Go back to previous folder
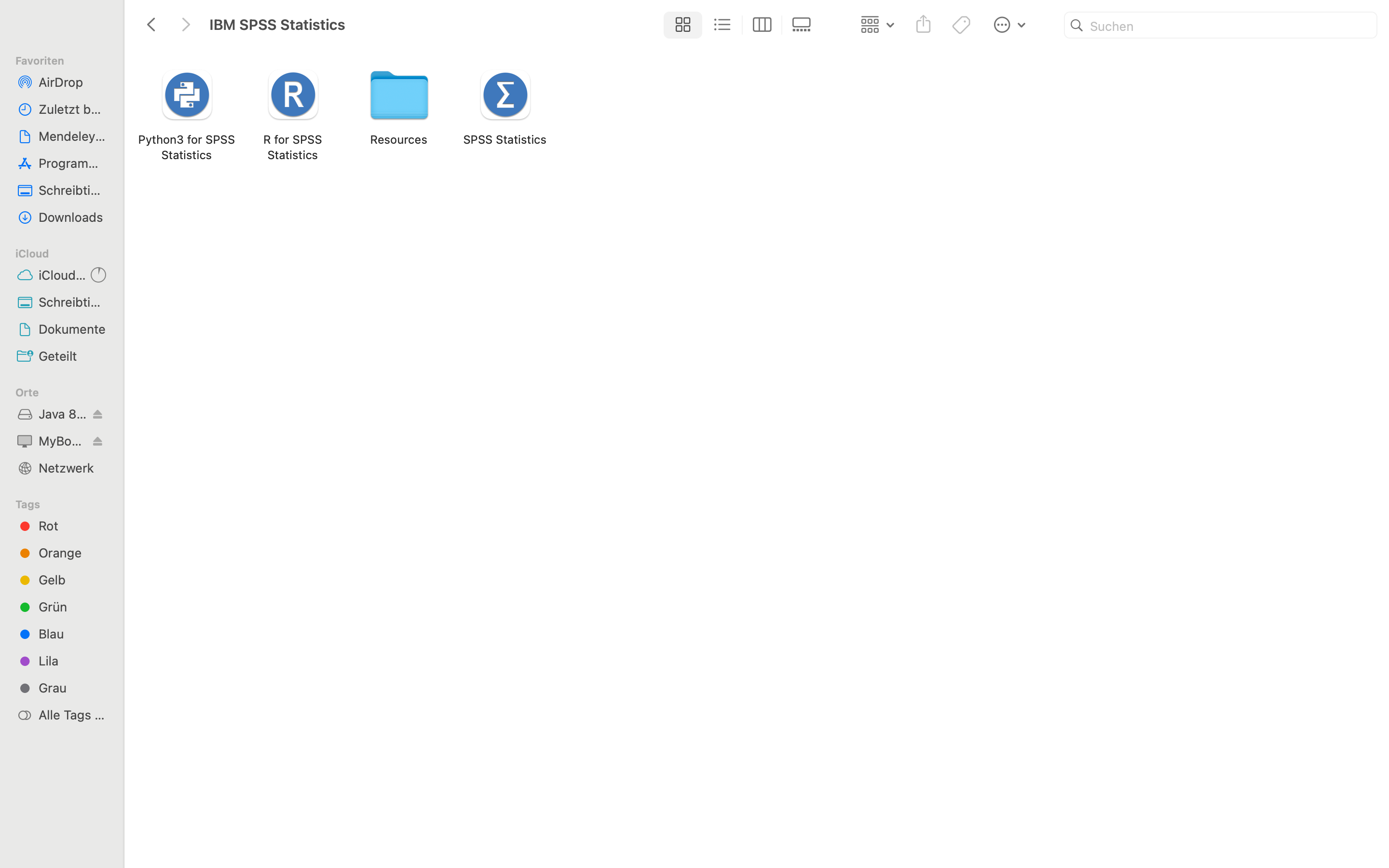The image size is (1389, 868). (151, 25)
